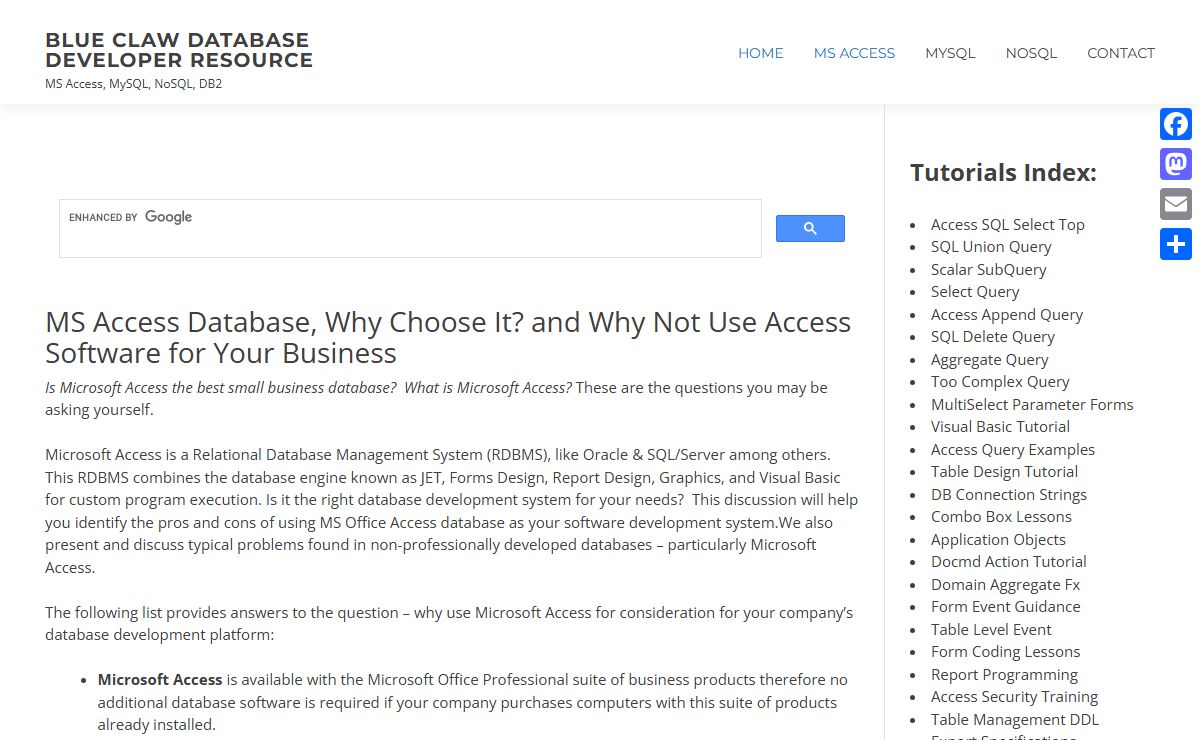The width and height of the screenshot is (1200, 740).
Task: Open the Report Programming link
Action: pyautogui.click(x=1005, y=674)
